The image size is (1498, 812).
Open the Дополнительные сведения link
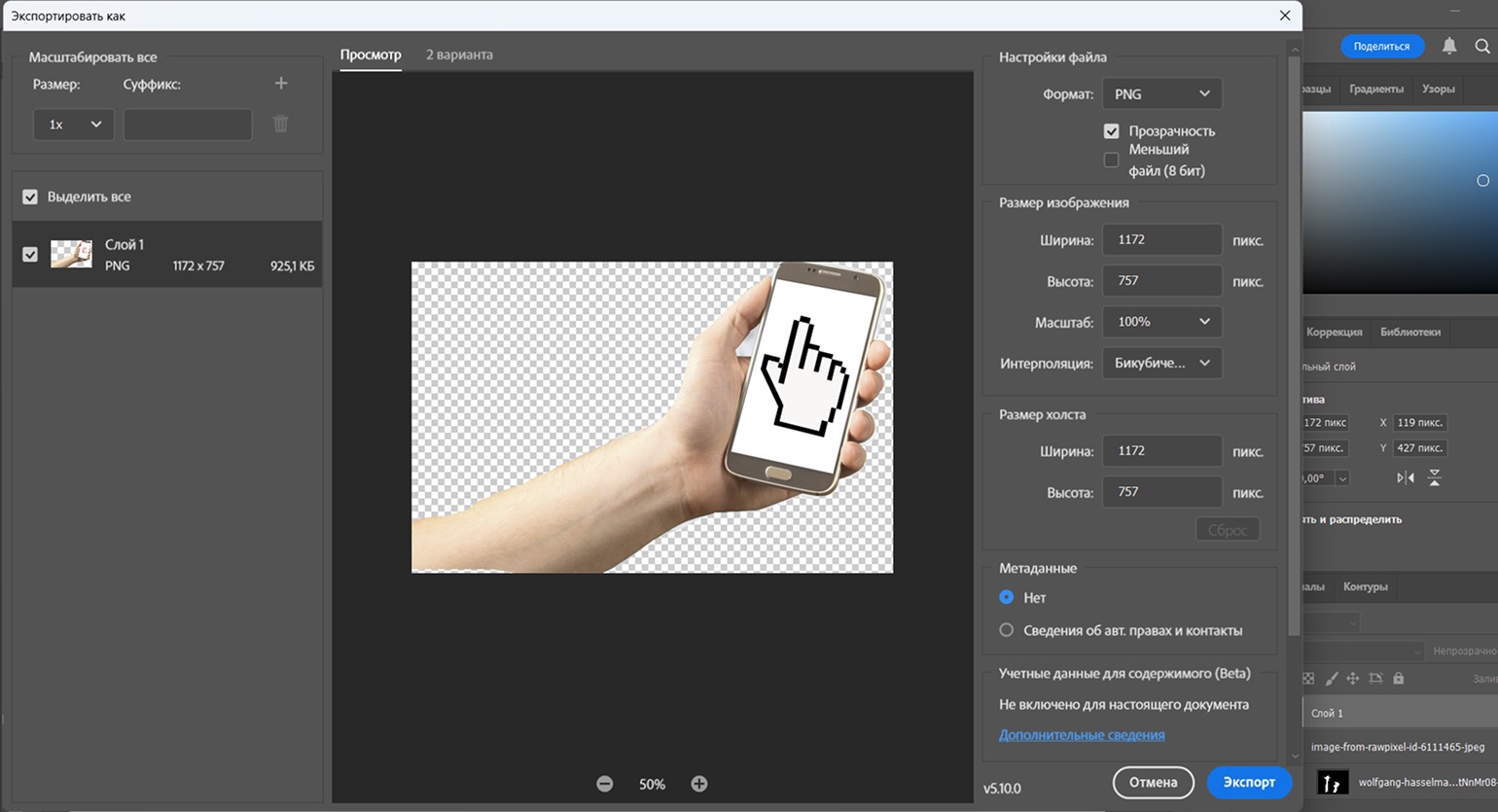point(1082,735)
